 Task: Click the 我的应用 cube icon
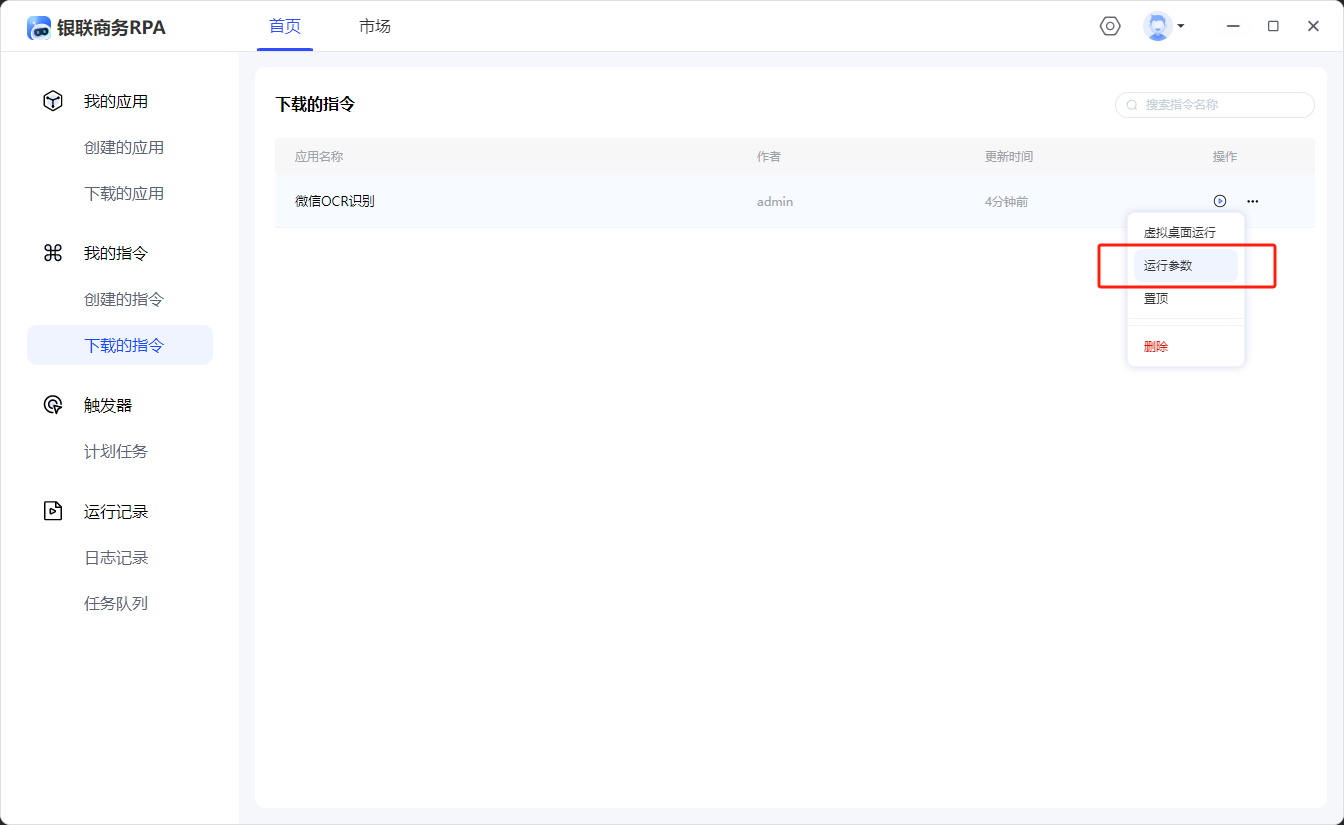53,101
